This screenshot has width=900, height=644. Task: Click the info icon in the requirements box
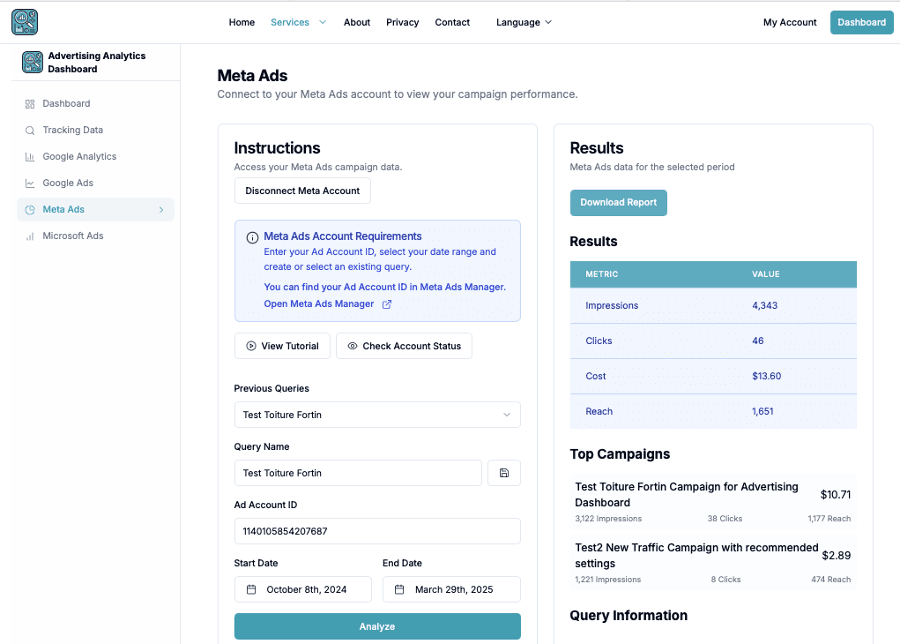[x=249, y=235]
